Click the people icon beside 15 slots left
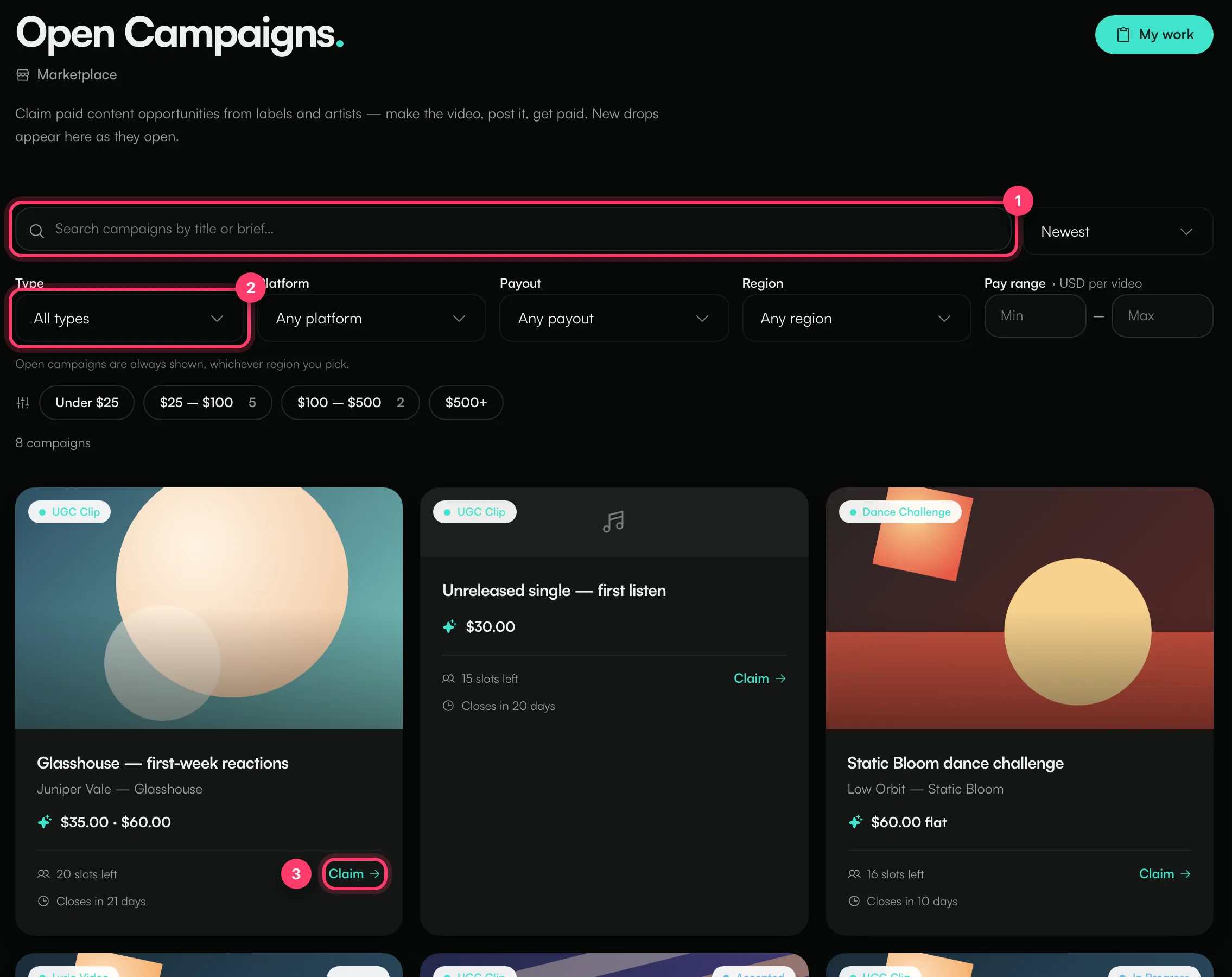The height and width of the screenshot is (977, 1232). (x=449, y=678)
